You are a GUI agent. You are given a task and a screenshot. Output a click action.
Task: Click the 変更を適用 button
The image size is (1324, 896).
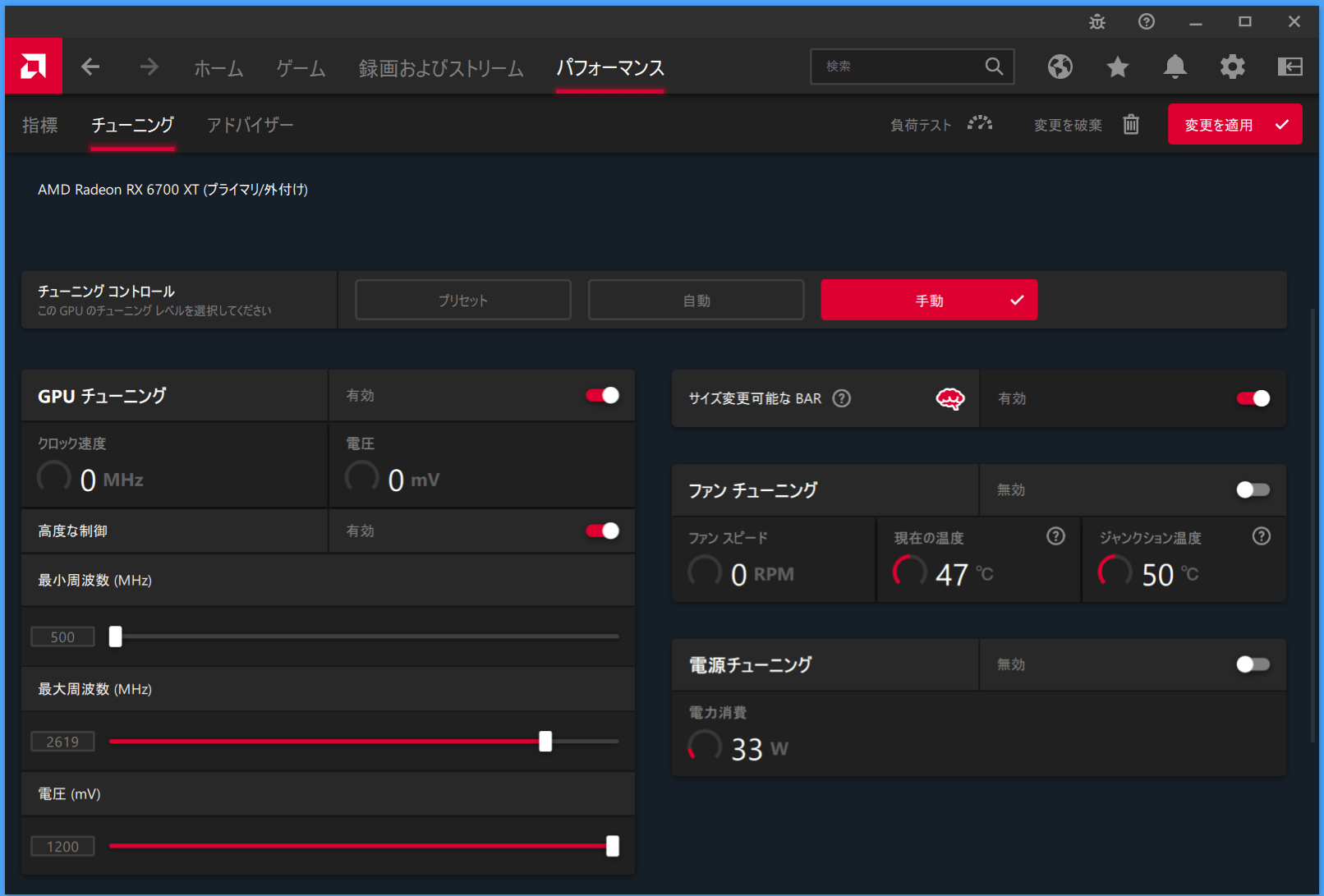click(x=1235, y=124)
